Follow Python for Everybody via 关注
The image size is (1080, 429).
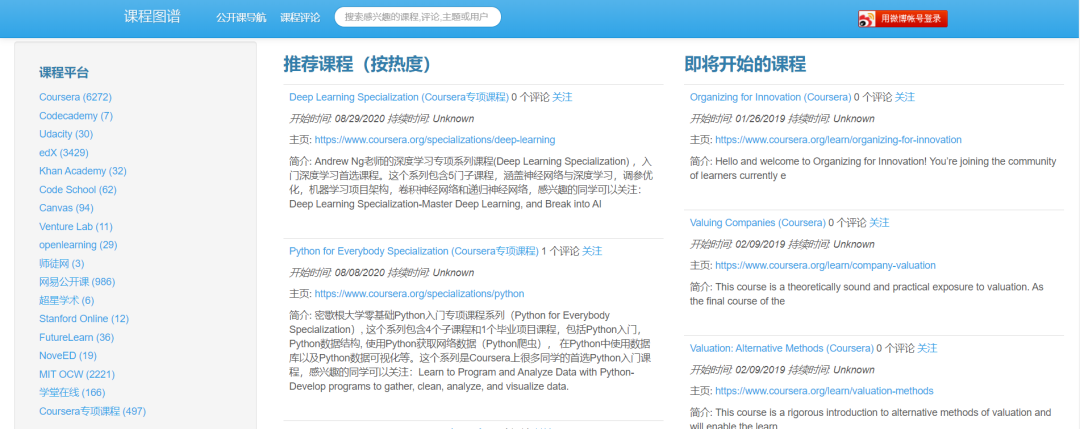click(x=592, y=251)
